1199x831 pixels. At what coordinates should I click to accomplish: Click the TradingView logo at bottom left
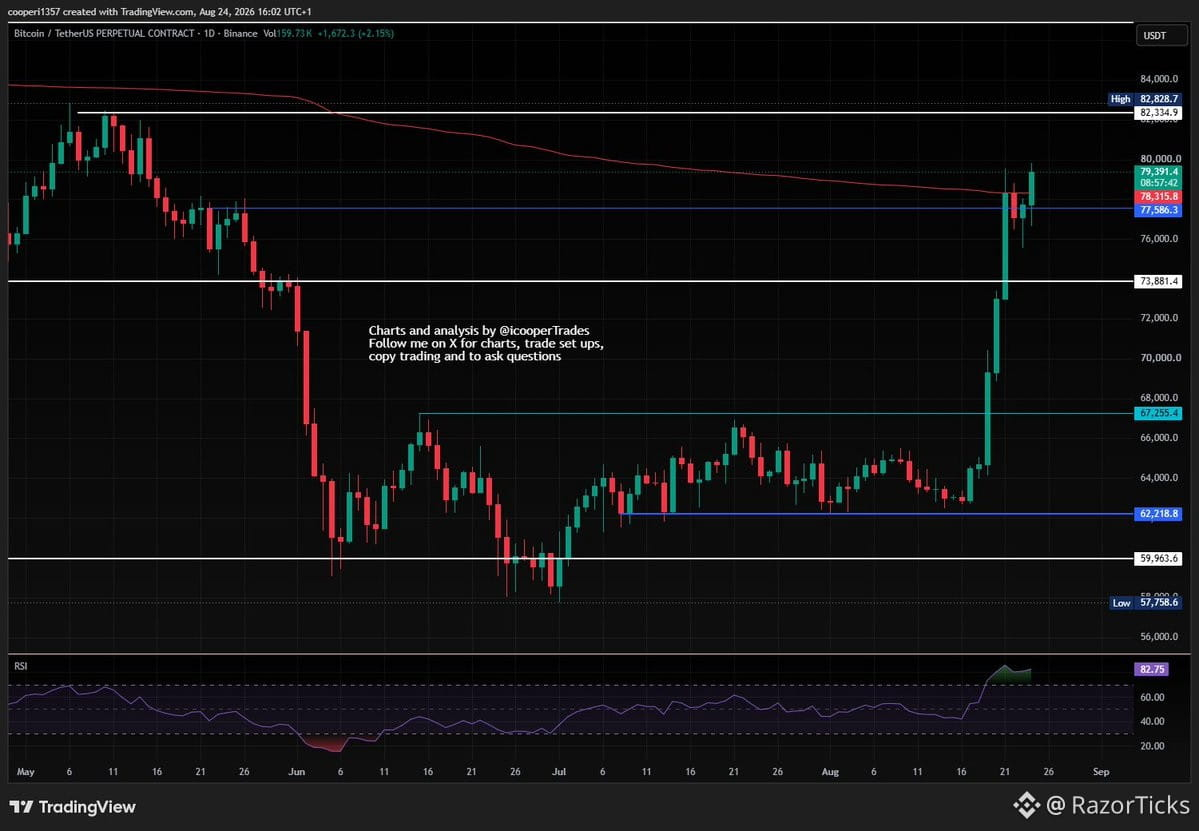pyautogui.click(x=73, y=807)
